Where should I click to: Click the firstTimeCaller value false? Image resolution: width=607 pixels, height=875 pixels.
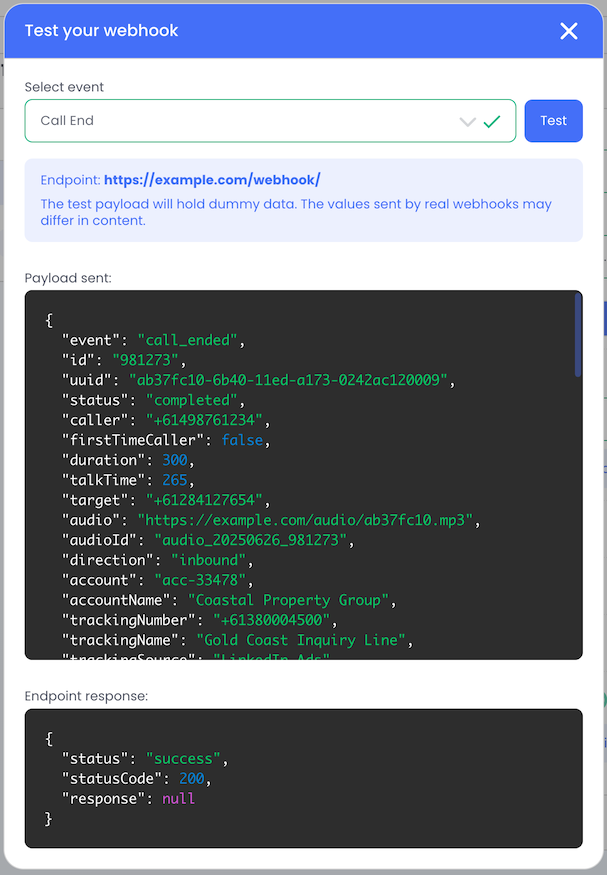tap(242, 440)
